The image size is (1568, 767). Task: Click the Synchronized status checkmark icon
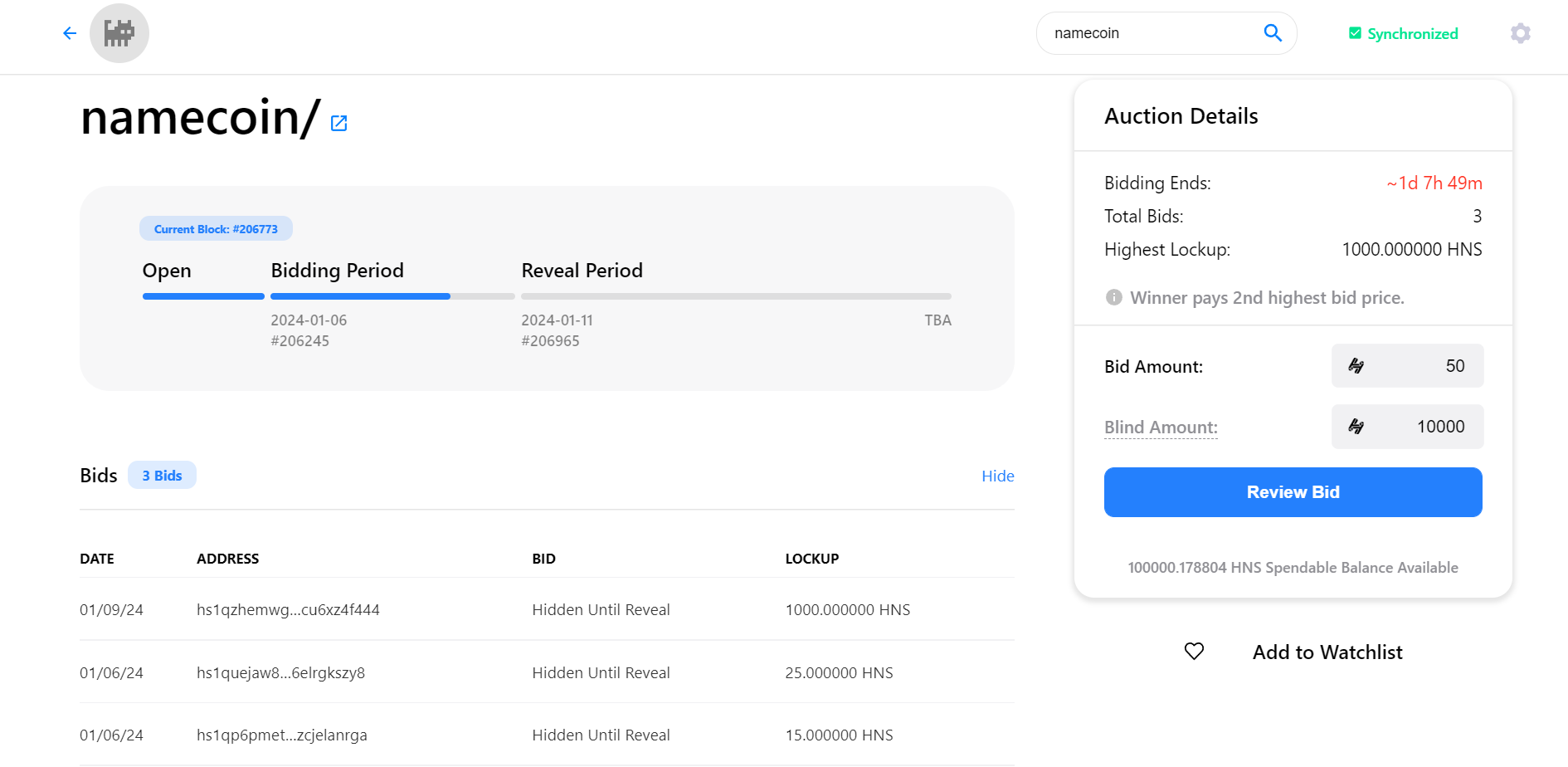(x=1354, y=32)
